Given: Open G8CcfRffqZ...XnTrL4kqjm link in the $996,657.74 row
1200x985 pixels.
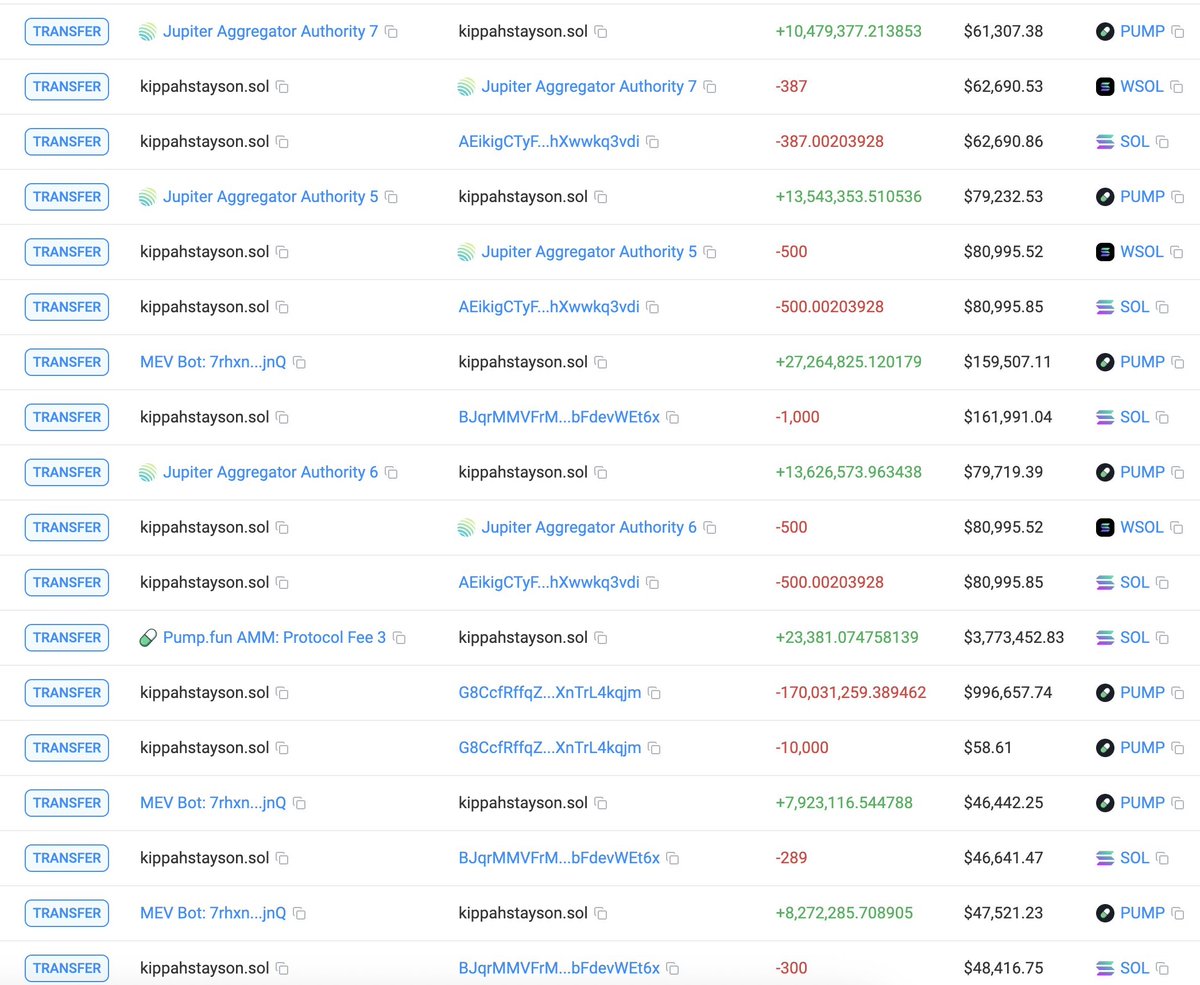Looking at the screenshot, I should [x=550, y=692].
